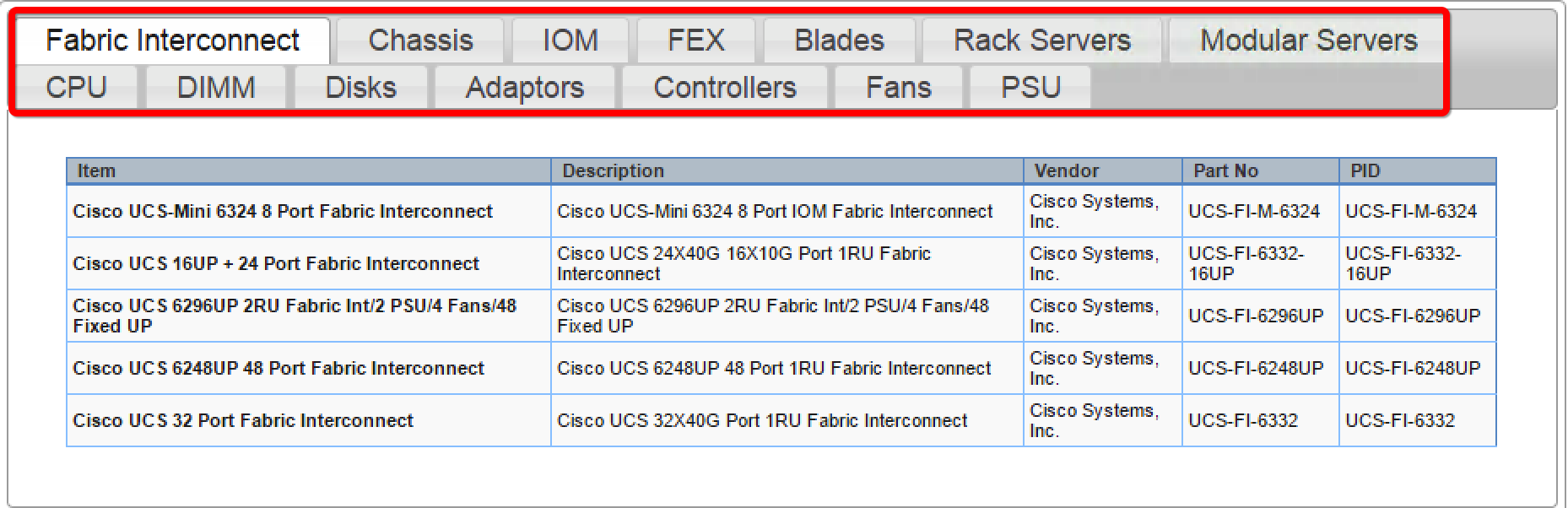This screenshot has width=1568, height=508.
Task: Open the Controllers tab
Action: pos(724,88)
